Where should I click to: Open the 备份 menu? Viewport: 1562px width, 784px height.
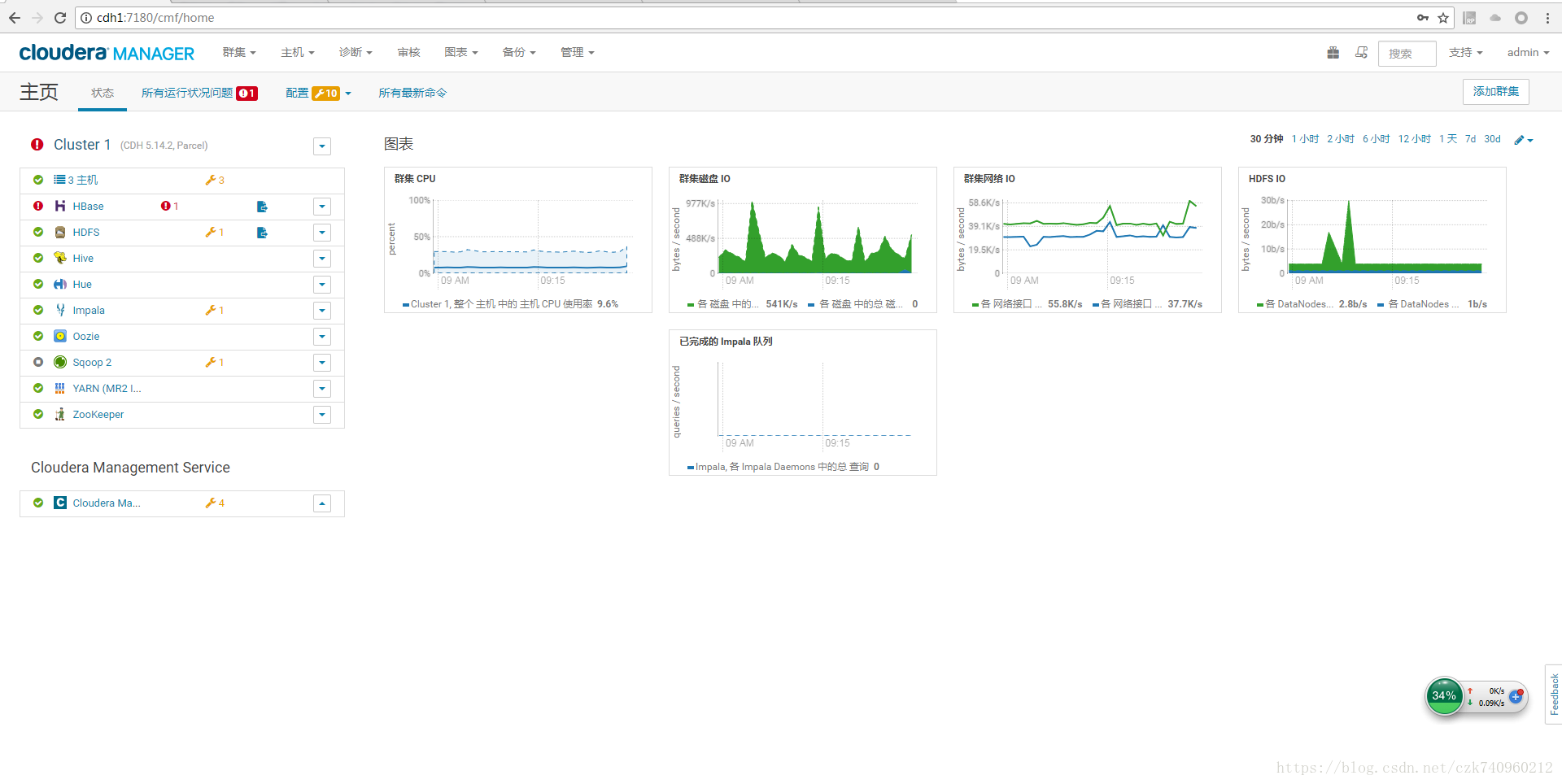point(519,52)
